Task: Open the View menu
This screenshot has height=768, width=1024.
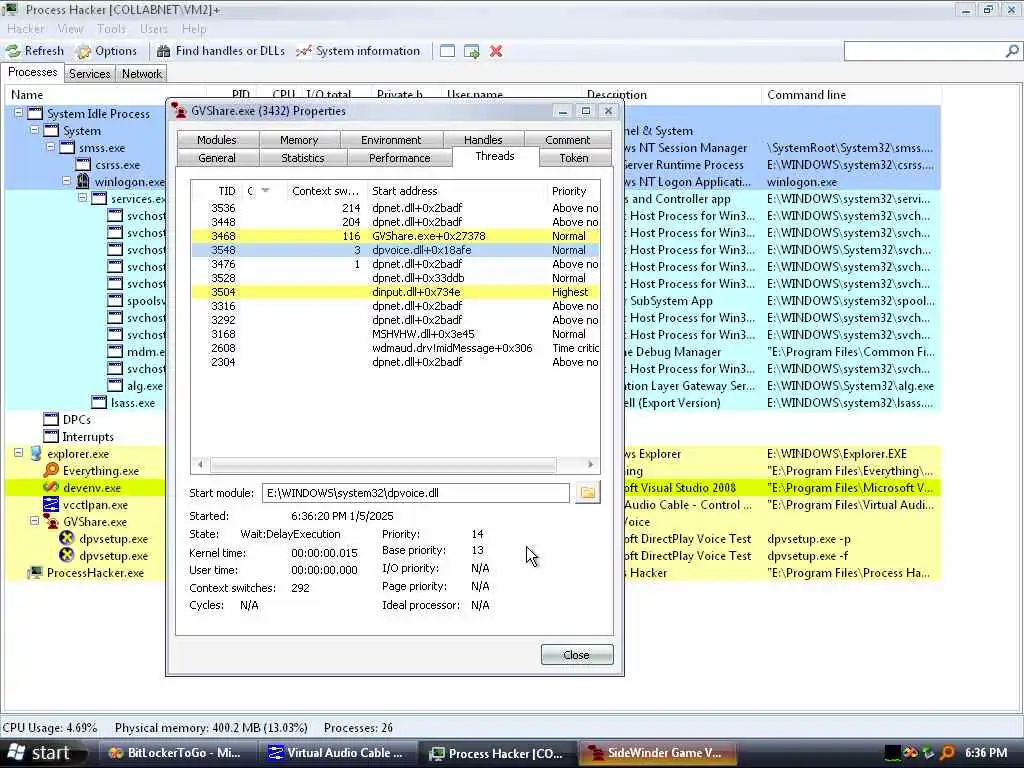Action: click(x=71, y=29)
